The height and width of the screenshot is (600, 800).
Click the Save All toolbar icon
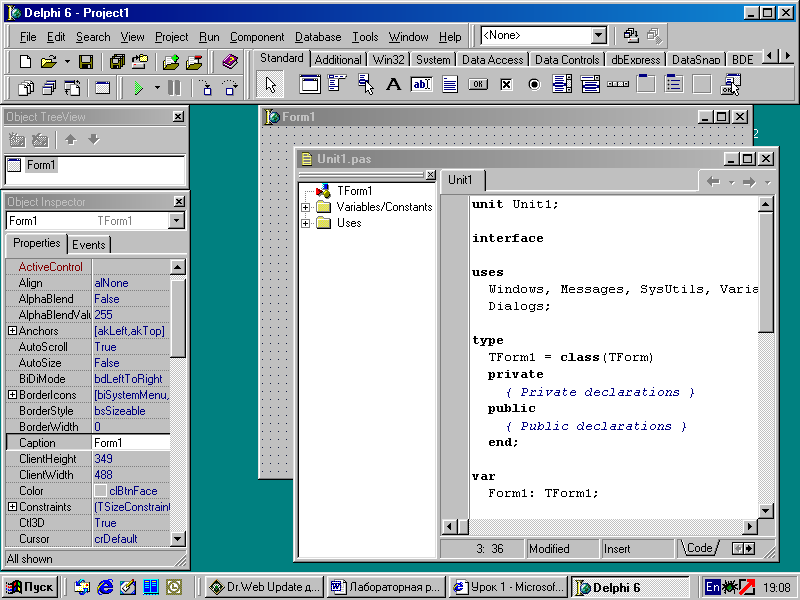pos(117,62)
